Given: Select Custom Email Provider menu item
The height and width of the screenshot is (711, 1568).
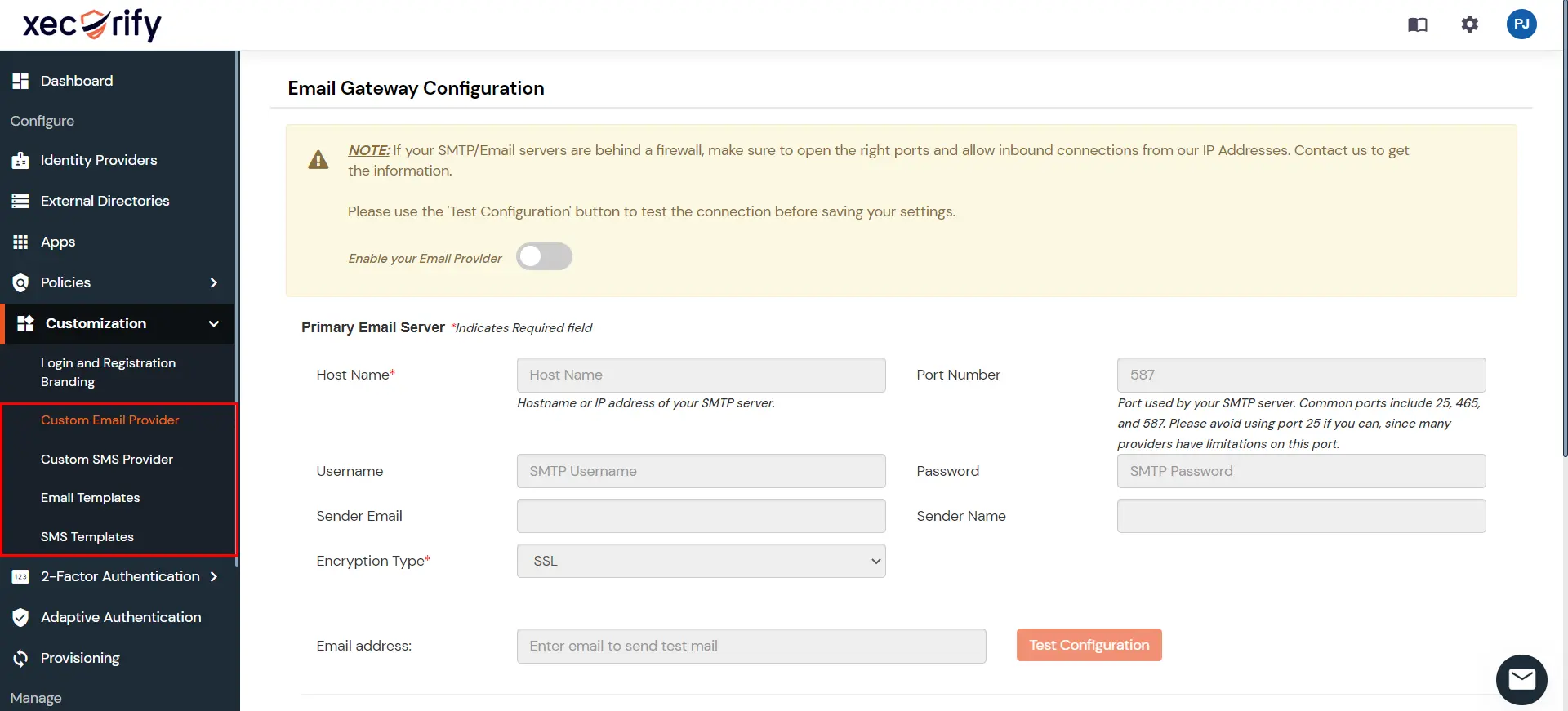Looking at the screenshot, I should point(109,420).
